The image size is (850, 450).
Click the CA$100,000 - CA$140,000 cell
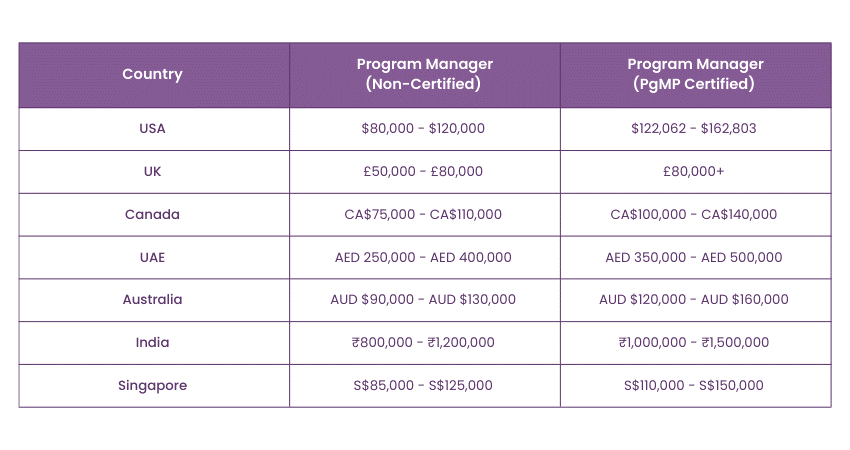click(694, 214)
